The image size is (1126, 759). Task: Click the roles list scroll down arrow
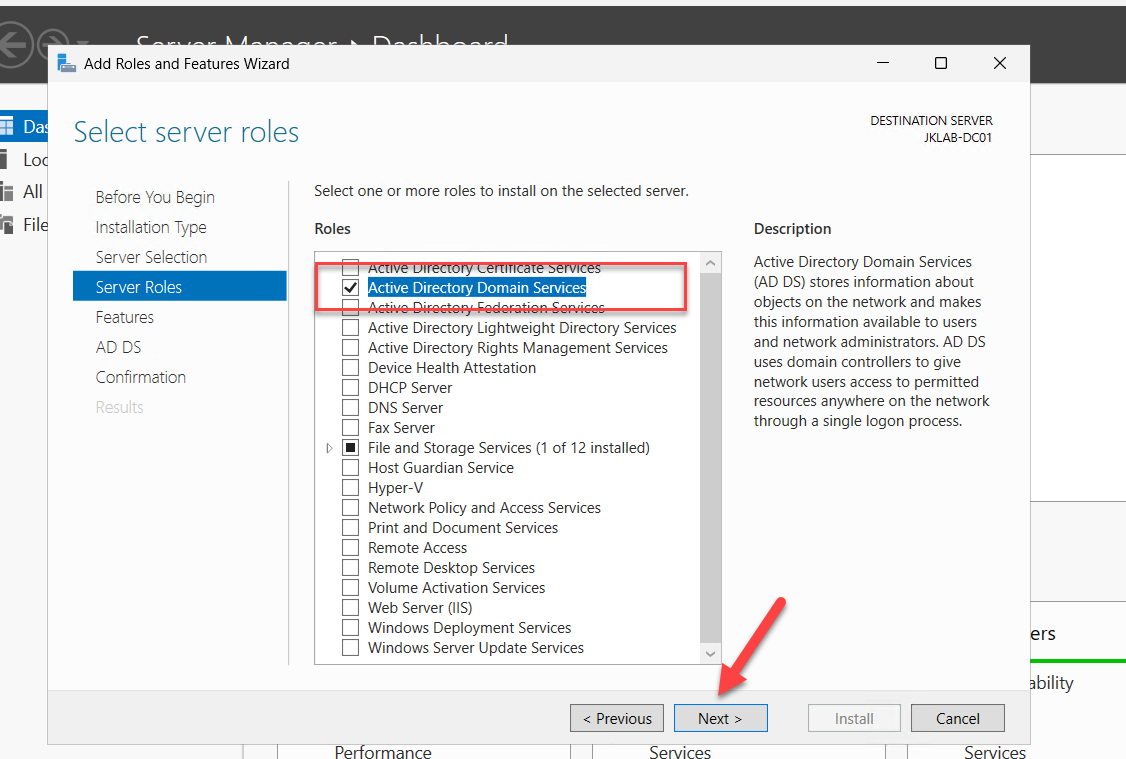point(710,653)
